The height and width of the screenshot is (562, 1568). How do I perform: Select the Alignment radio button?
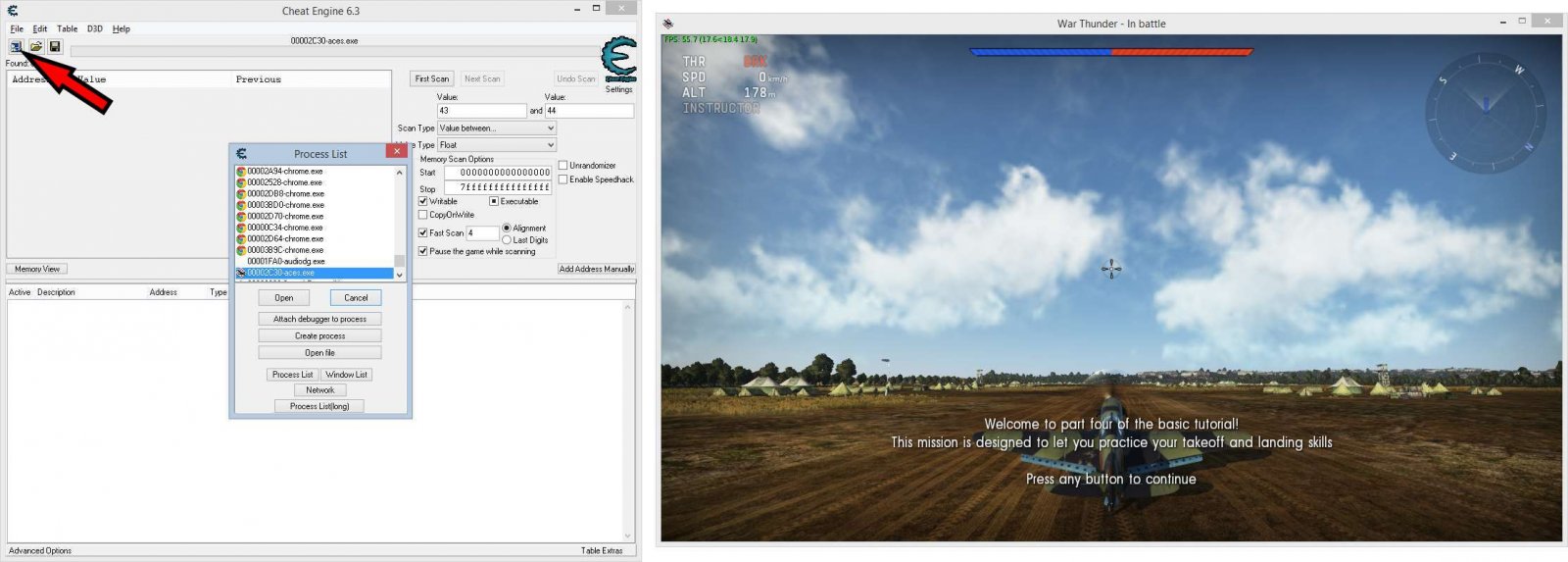pos(507,228)
